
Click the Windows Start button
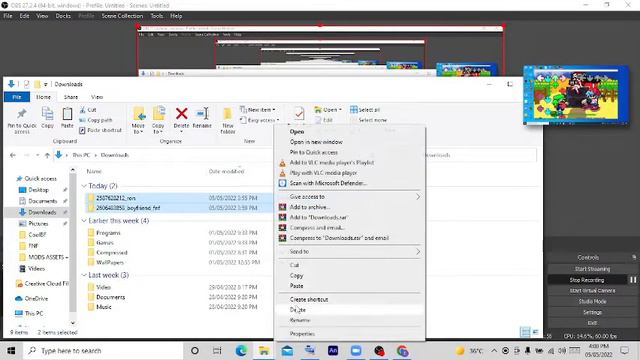pos(11,351)
